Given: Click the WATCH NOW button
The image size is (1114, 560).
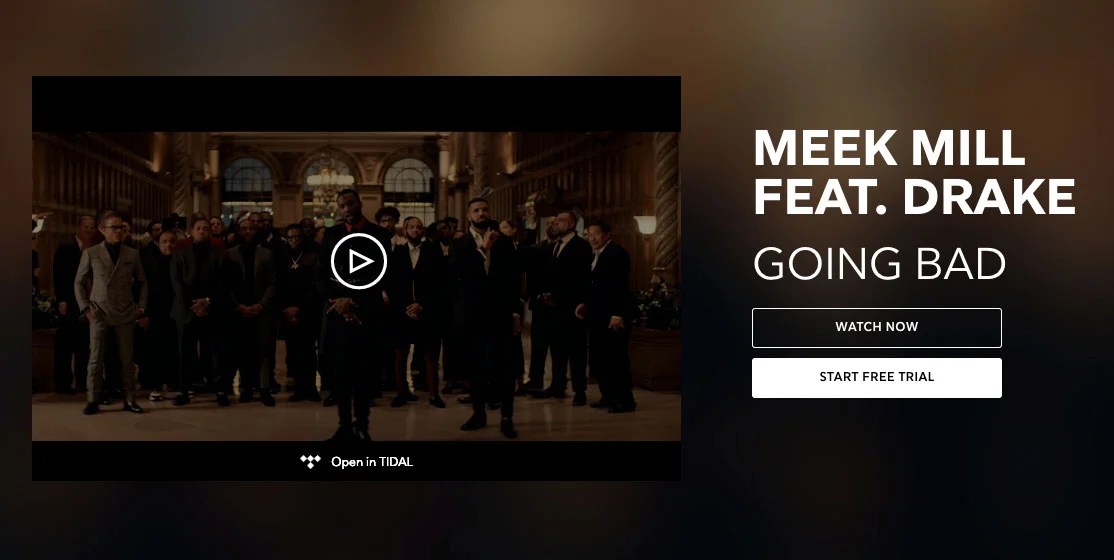Looking at the screenshot, I should tap(877, 328).
